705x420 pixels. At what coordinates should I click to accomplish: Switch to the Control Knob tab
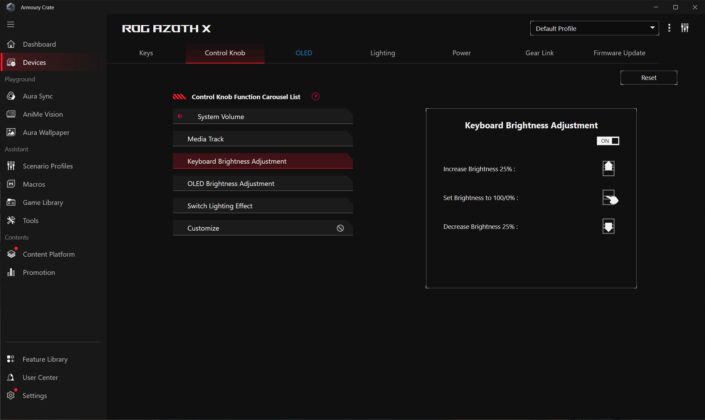pyautogui.click(x=225, y=53)
